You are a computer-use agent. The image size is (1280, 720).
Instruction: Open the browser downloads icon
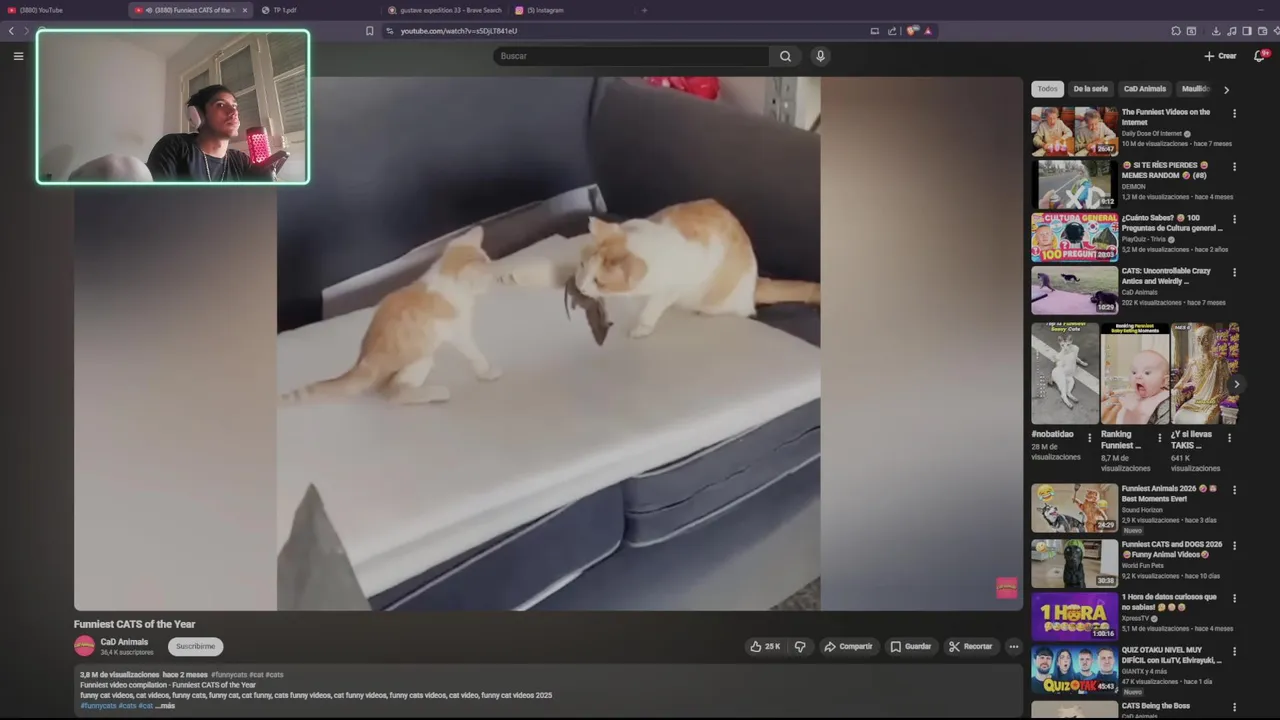point(1216,31)
